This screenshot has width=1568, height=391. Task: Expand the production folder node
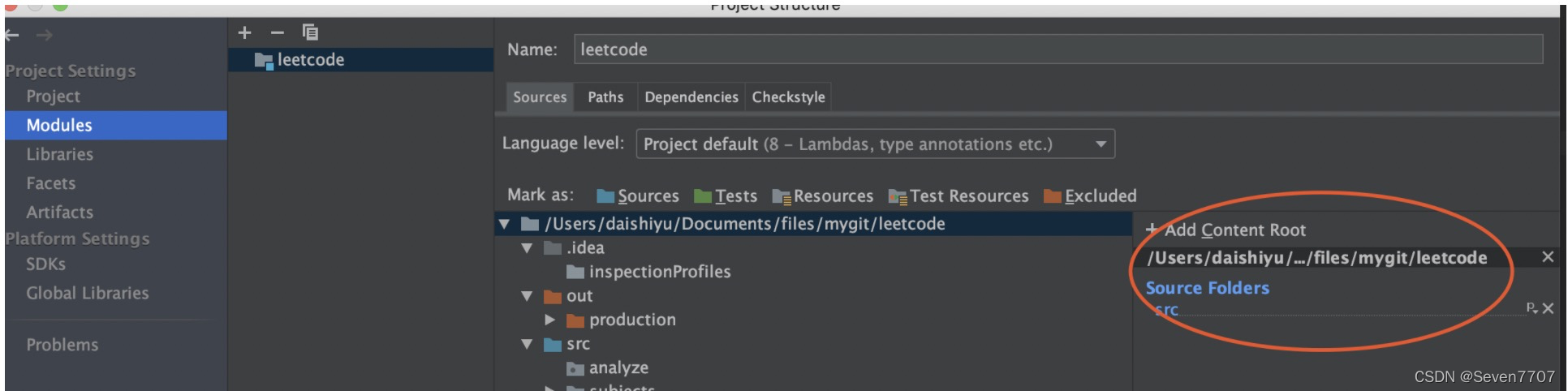pos(549,320)
